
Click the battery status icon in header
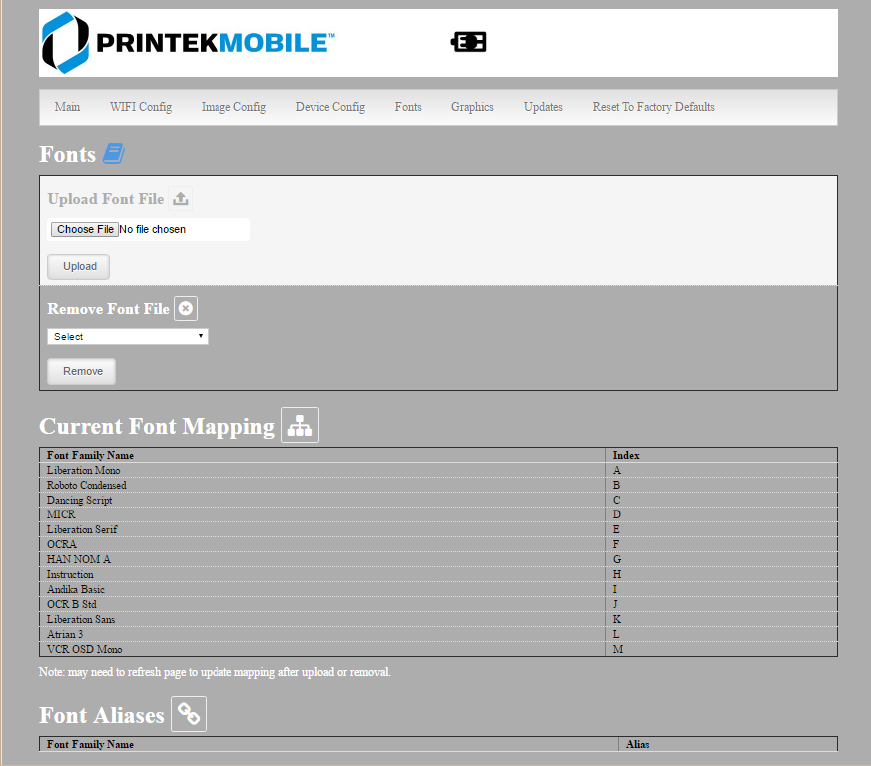coord(468,42)
